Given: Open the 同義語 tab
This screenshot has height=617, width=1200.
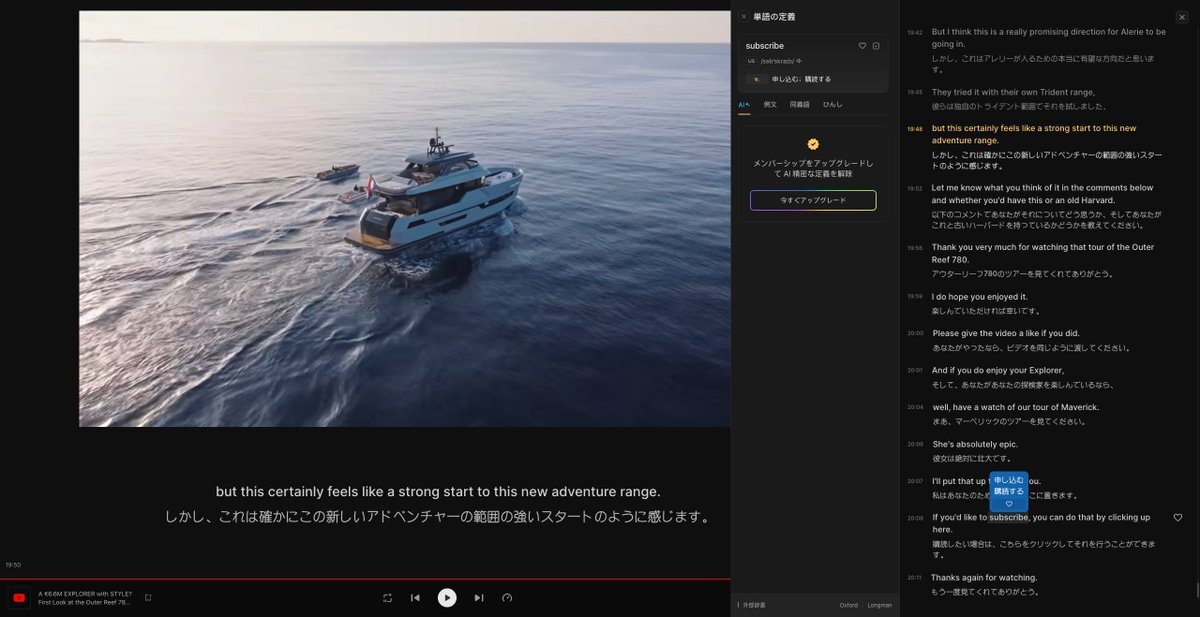Looking at the screenshot, I should point(799,104).
